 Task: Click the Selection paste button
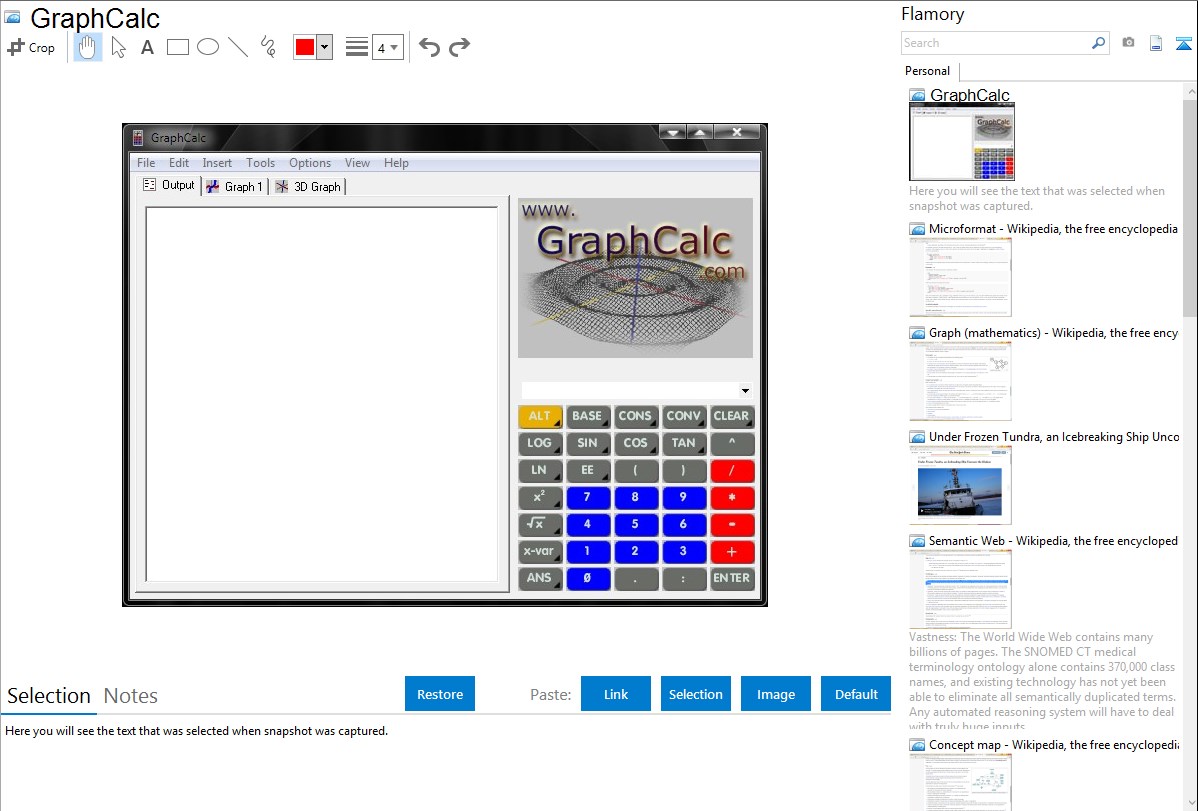pos(696,694)
